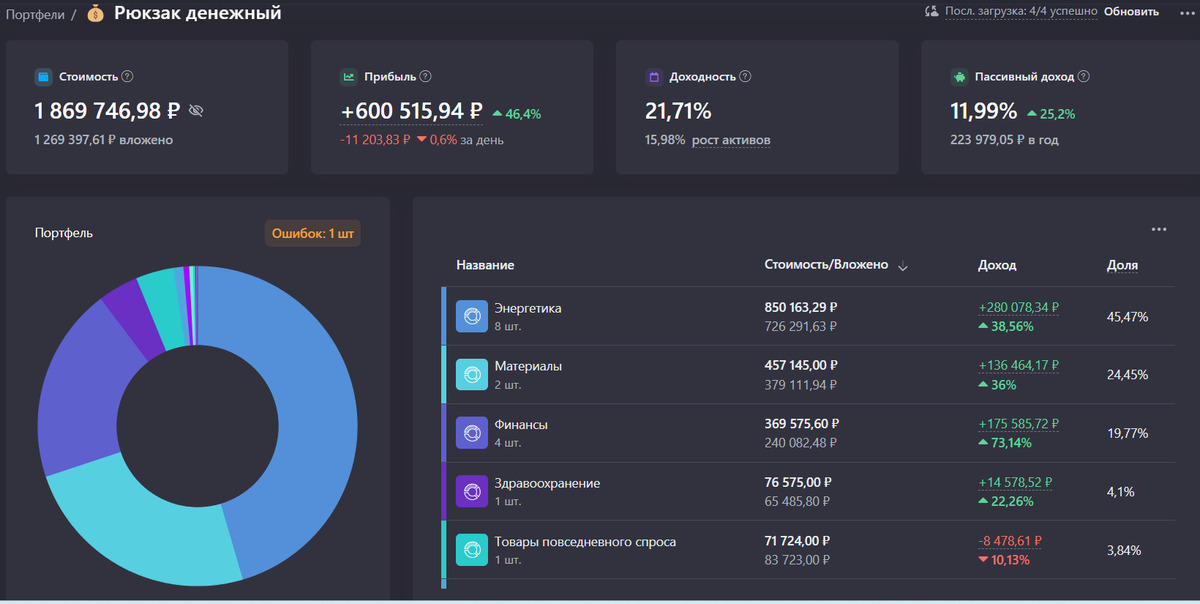Sort by Стоимость/Вложено column arrow

point(903,266)
